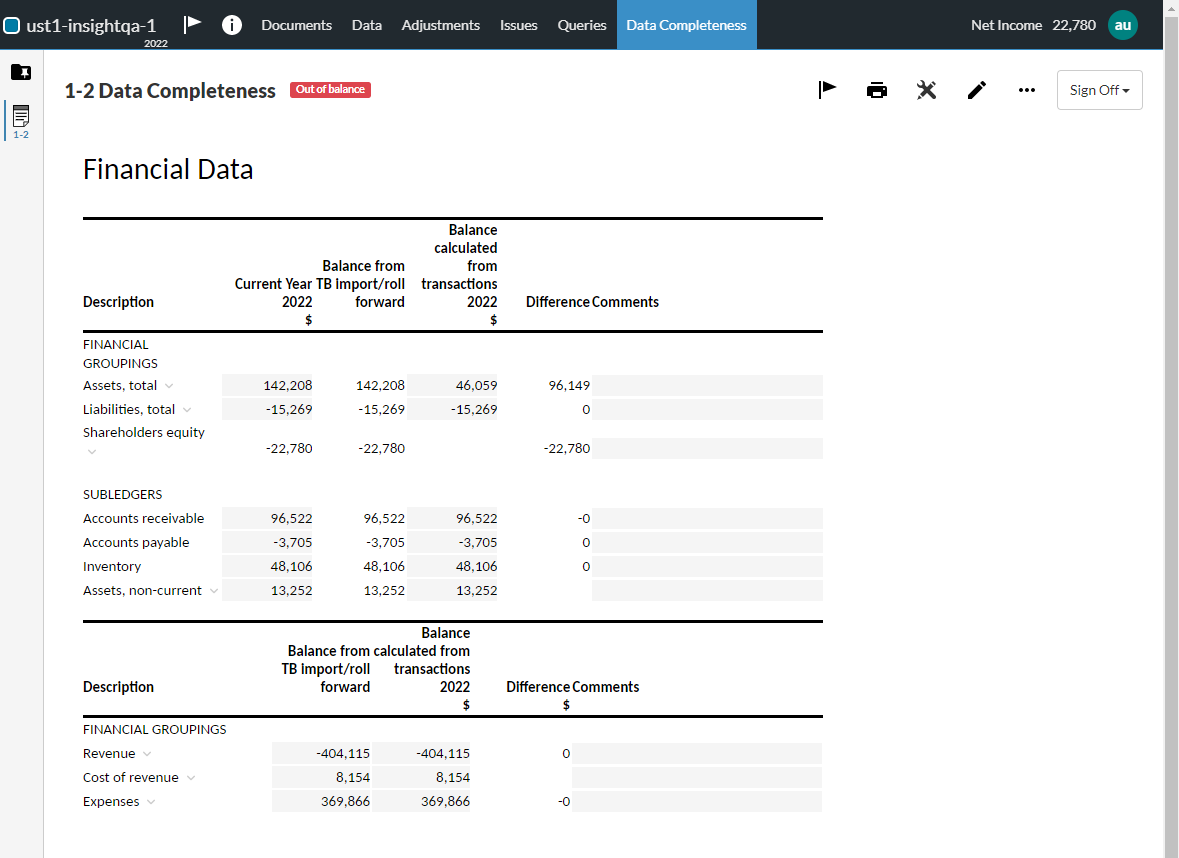
Task: Open the more options ellipsis menu
Action: (1026, 90)
